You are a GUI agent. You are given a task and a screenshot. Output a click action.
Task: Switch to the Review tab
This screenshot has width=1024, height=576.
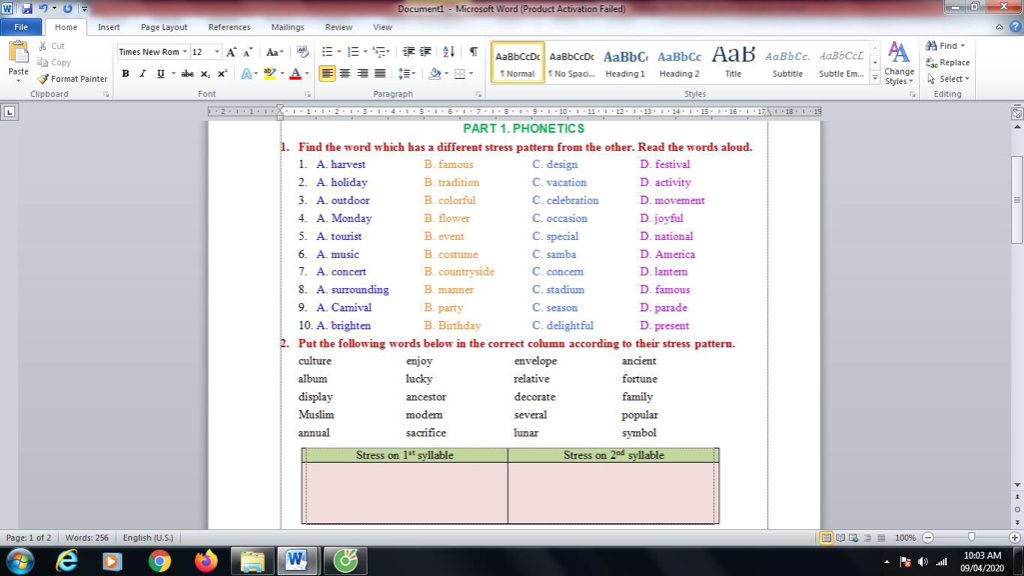(x=338, y=27)
